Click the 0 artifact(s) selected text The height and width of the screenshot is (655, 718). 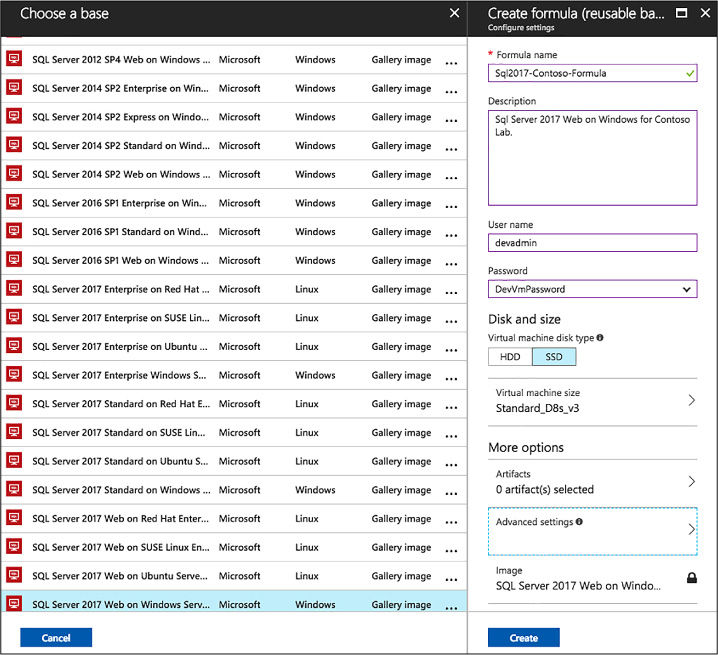pyautogui.click(x=544, y=489)
